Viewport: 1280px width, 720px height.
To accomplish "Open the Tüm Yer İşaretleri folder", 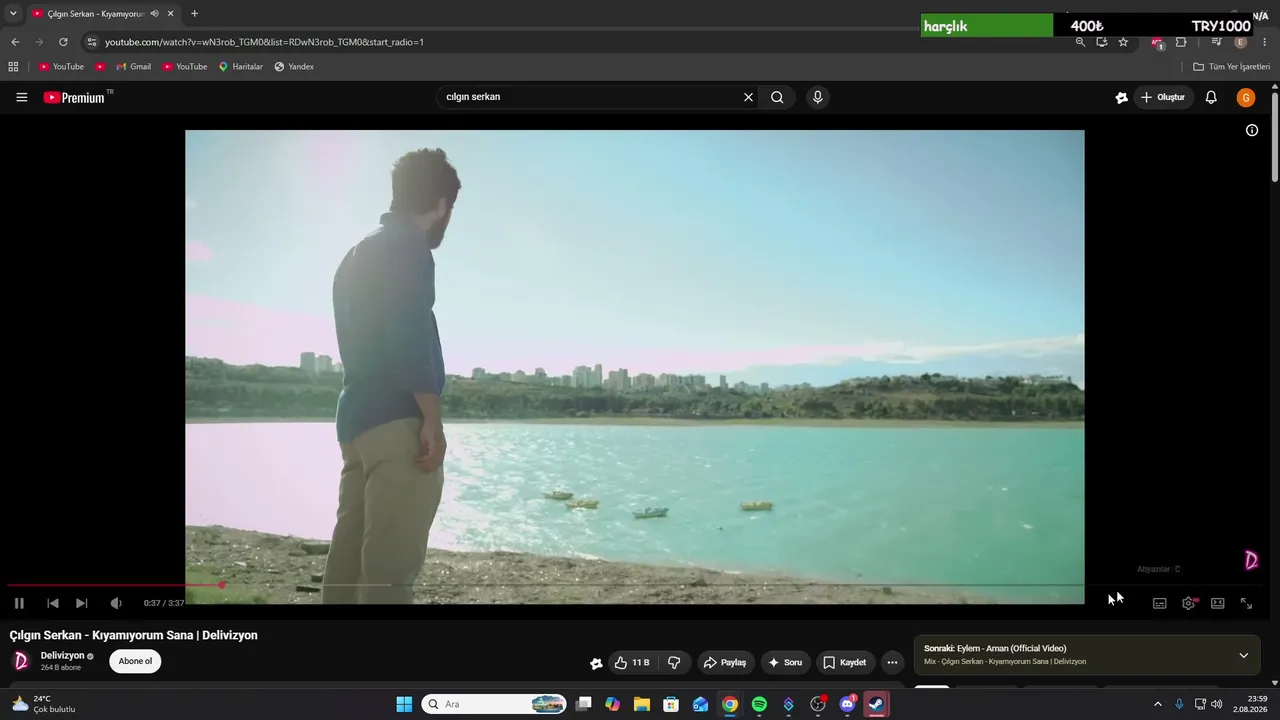I will click(x=1232, y=67).
